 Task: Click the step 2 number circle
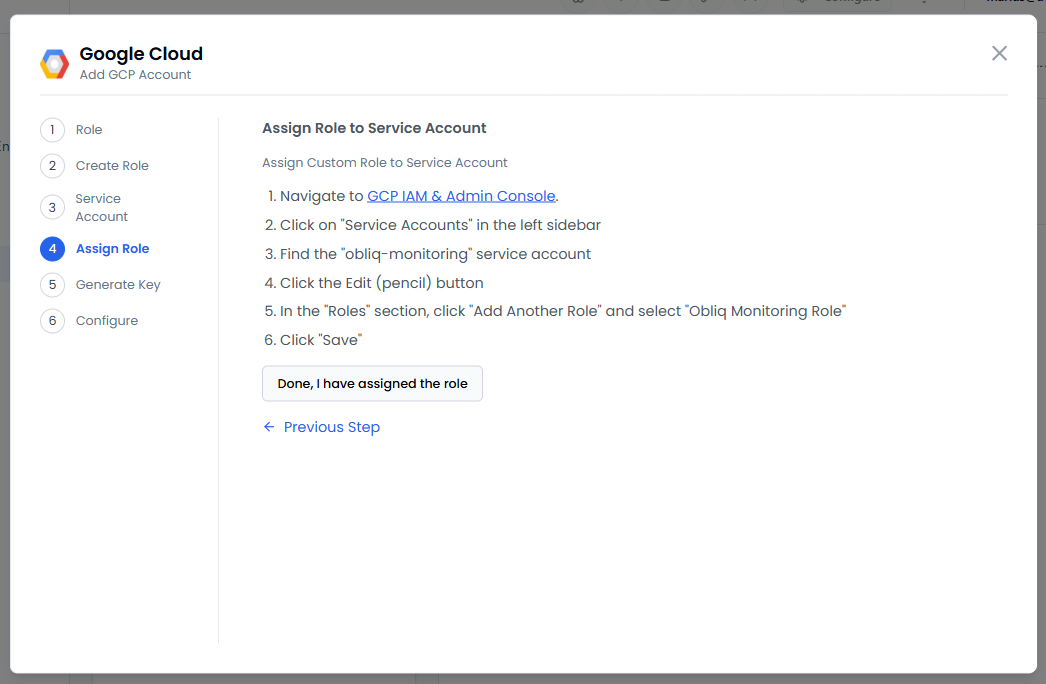pos(52,166)
